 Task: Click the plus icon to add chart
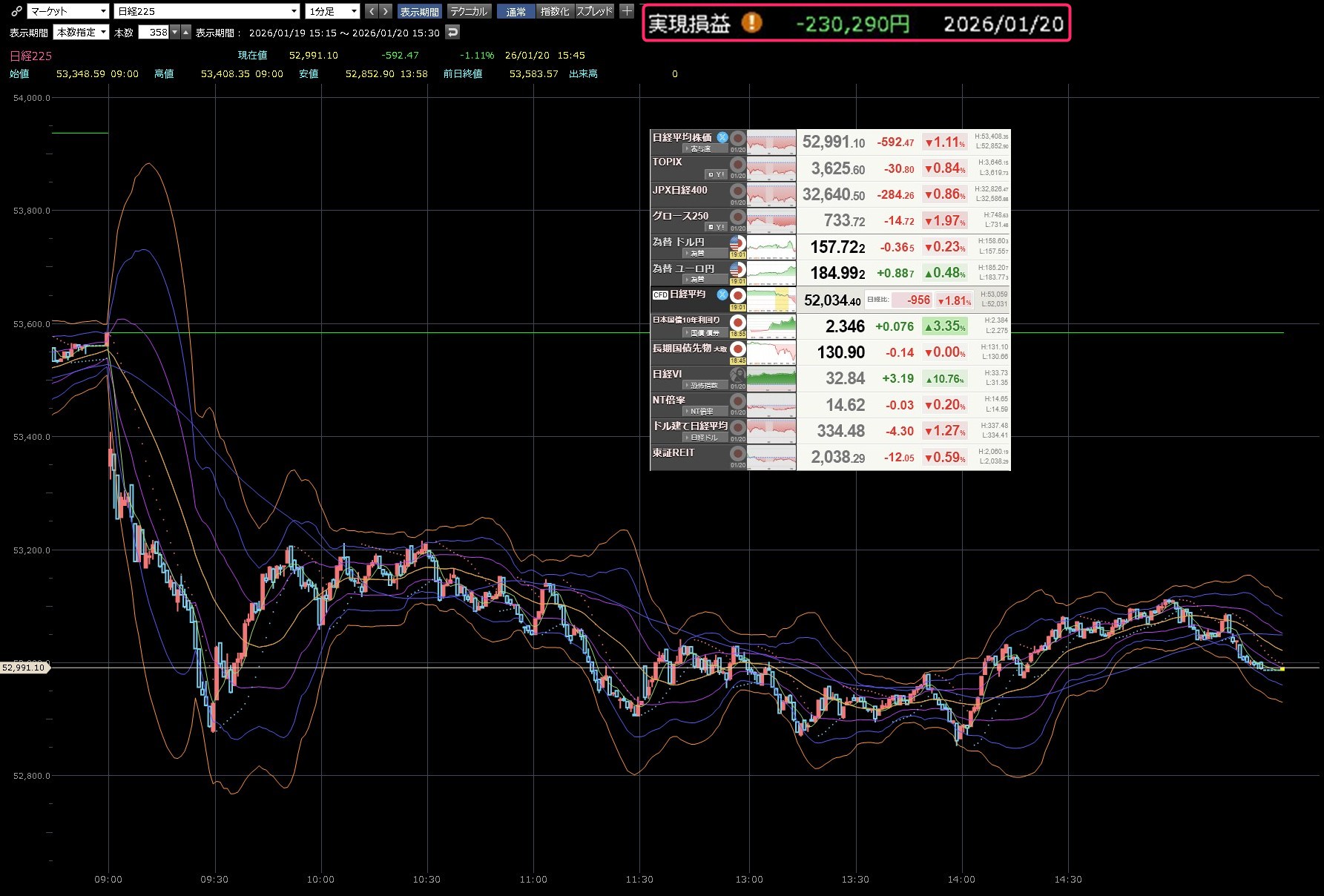[x=627, y=11]
